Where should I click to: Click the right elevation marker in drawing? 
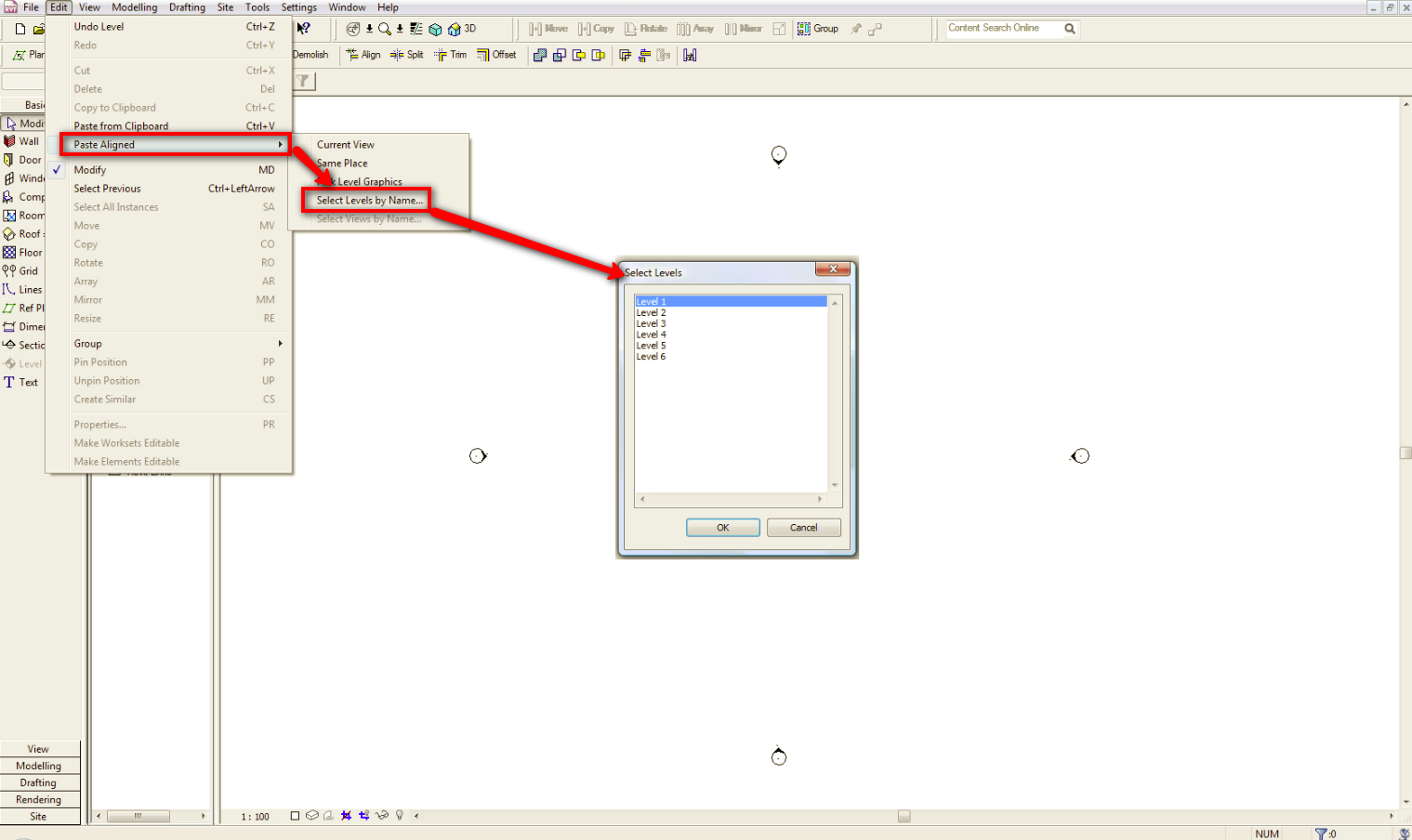pyautogui.click(x=1079, y=456)
